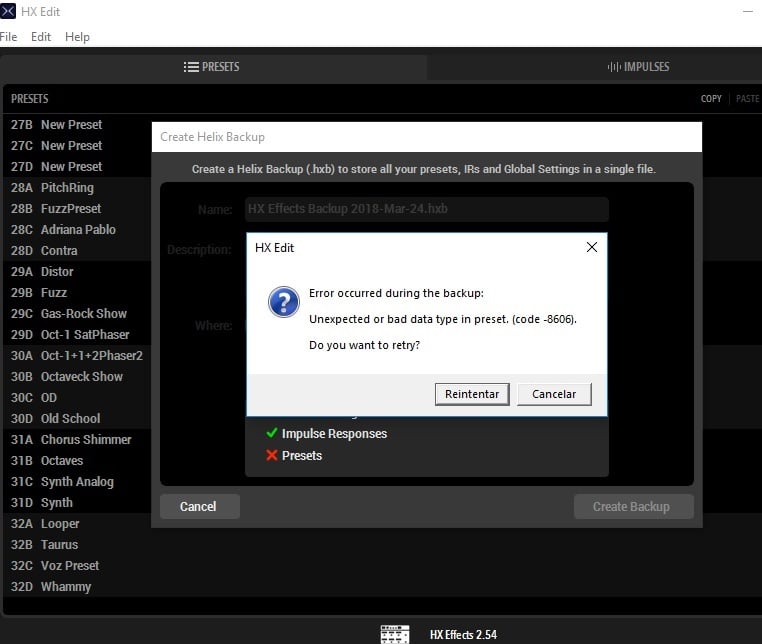Click the HX Edit app logo icon

pos(8,11)
